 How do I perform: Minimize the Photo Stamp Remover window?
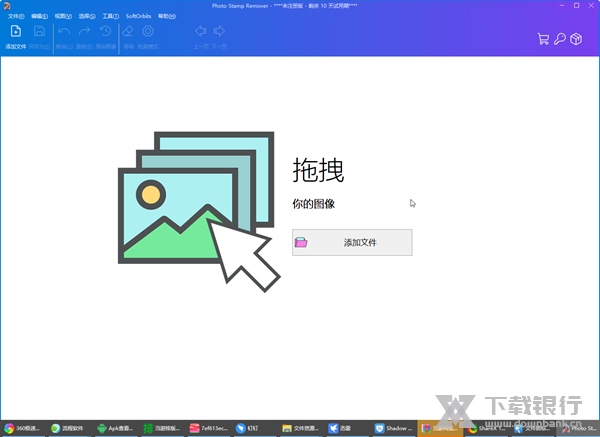(562, 5)
